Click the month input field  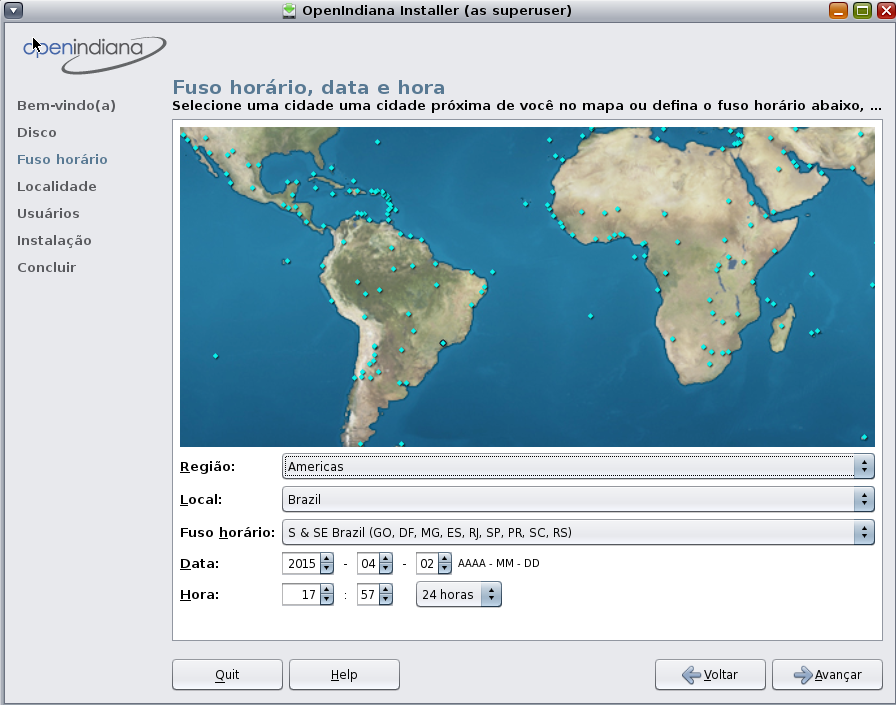[369, 563]
